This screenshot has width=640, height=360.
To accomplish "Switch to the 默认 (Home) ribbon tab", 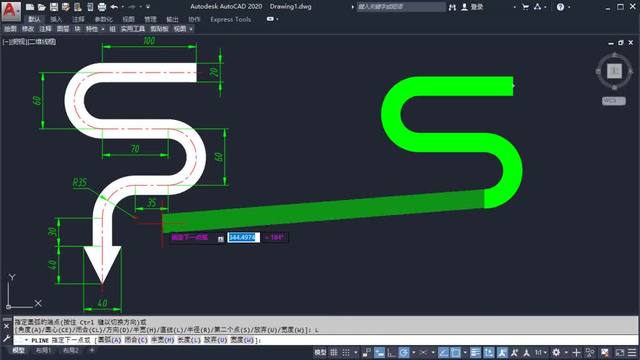I will tap(34, 19).
